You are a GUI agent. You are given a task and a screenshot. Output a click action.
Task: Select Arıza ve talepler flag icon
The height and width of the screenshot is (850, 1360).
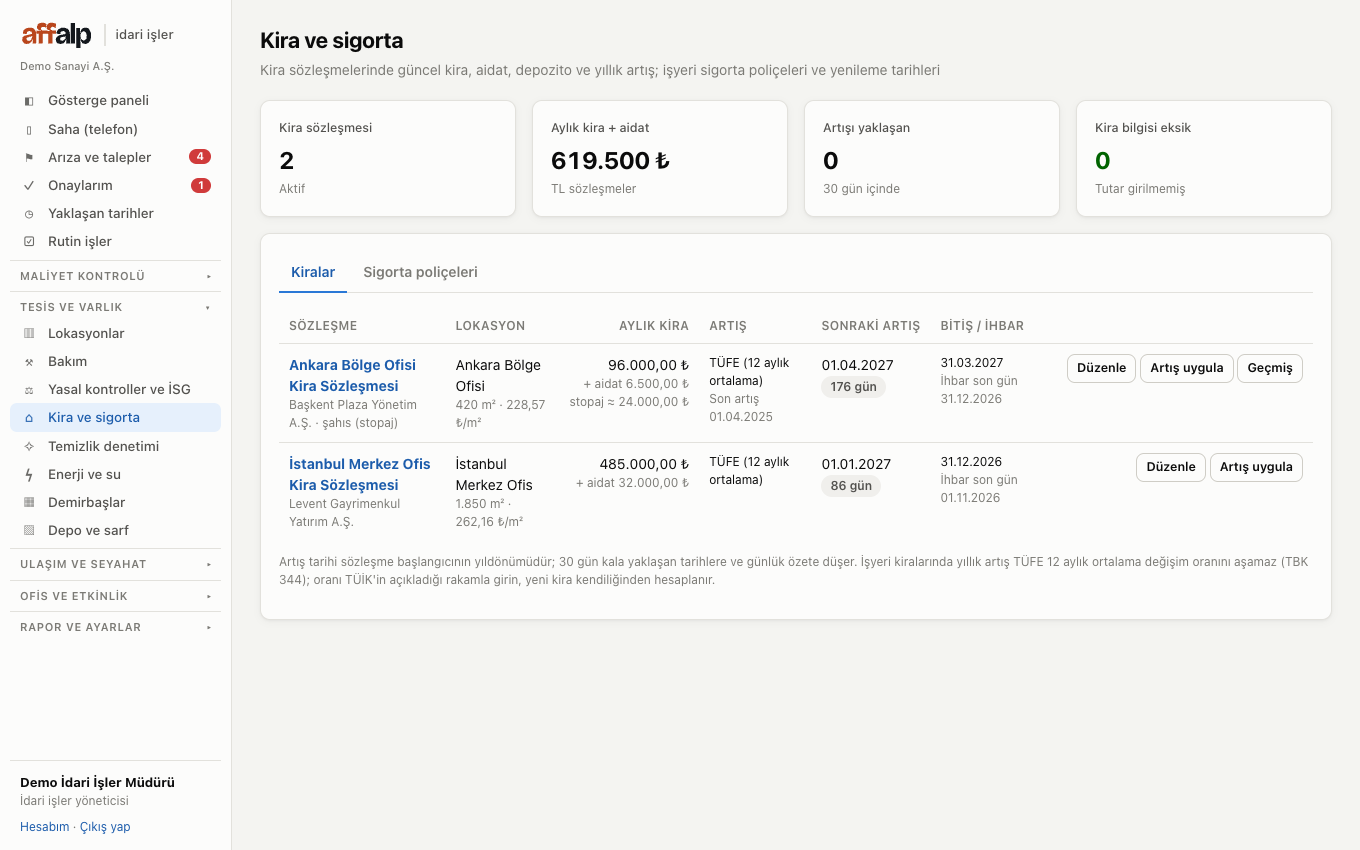point(29,157)
